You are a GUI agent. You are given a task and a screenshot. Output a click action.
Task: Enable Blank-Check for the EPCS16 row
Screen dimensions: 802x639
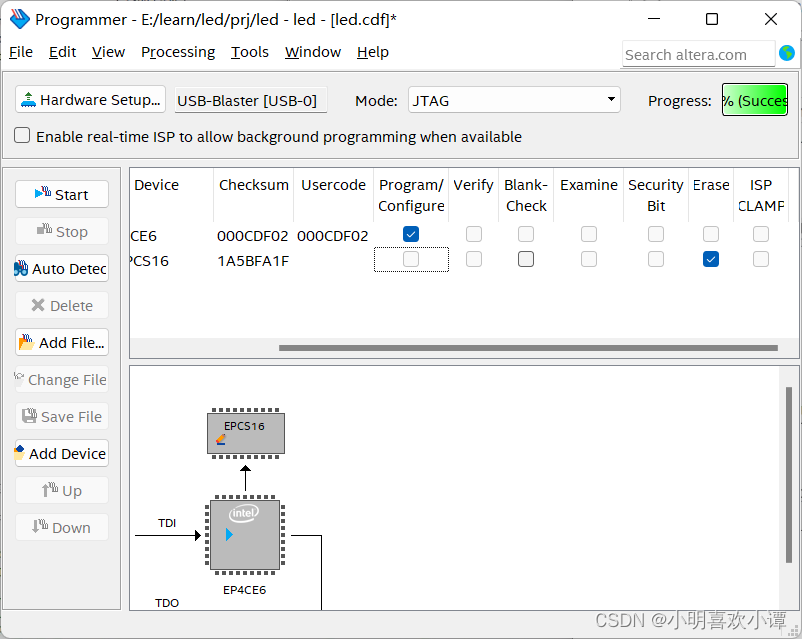[526, 259]
